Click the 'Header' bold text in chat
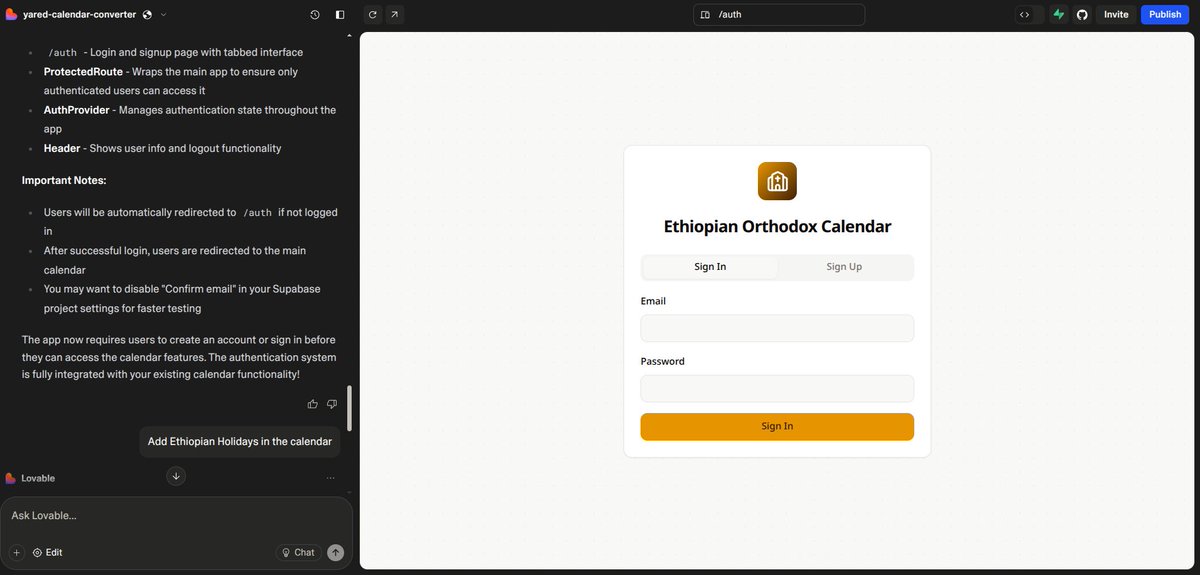1200x575 pixels. [62, 148]
